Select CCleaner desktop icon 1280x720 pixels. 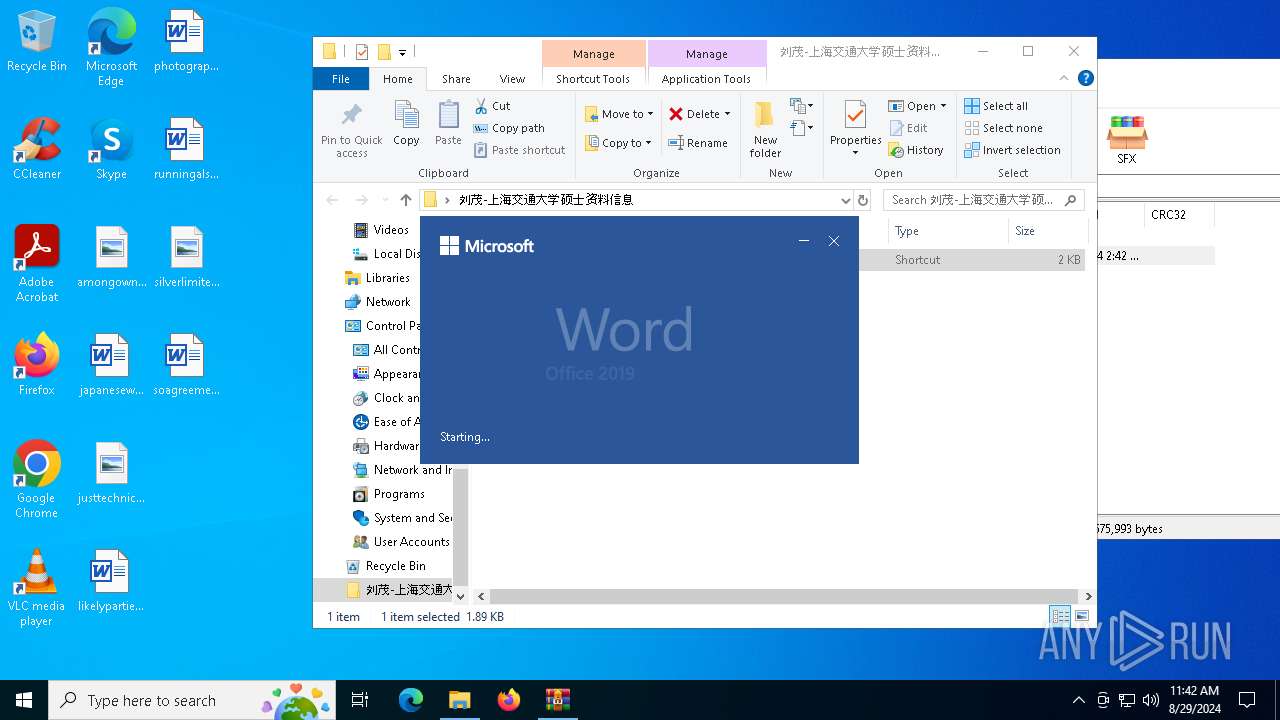coord(37,150)
